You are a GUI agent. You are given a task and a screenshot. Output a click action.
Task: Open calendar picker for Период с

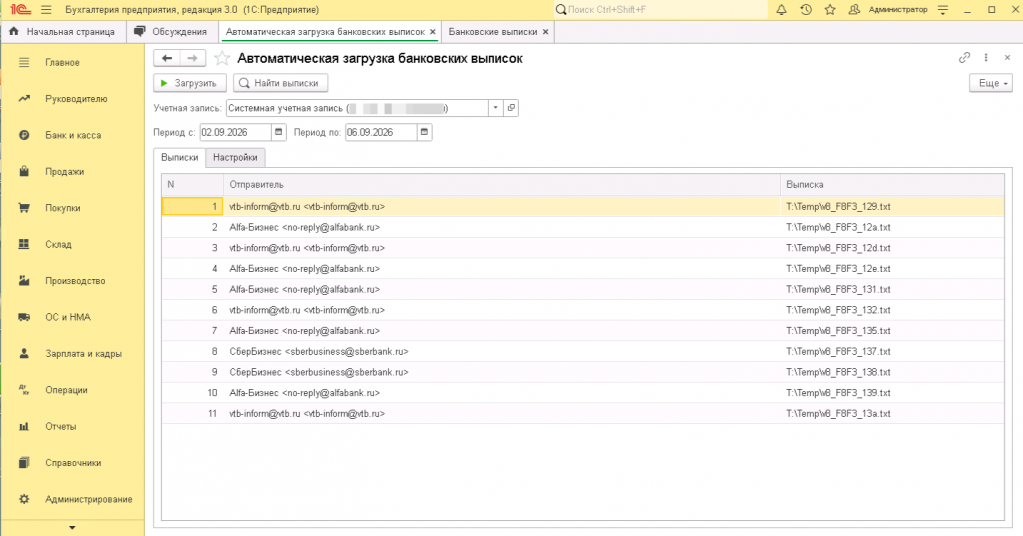(x=279, y=132)
